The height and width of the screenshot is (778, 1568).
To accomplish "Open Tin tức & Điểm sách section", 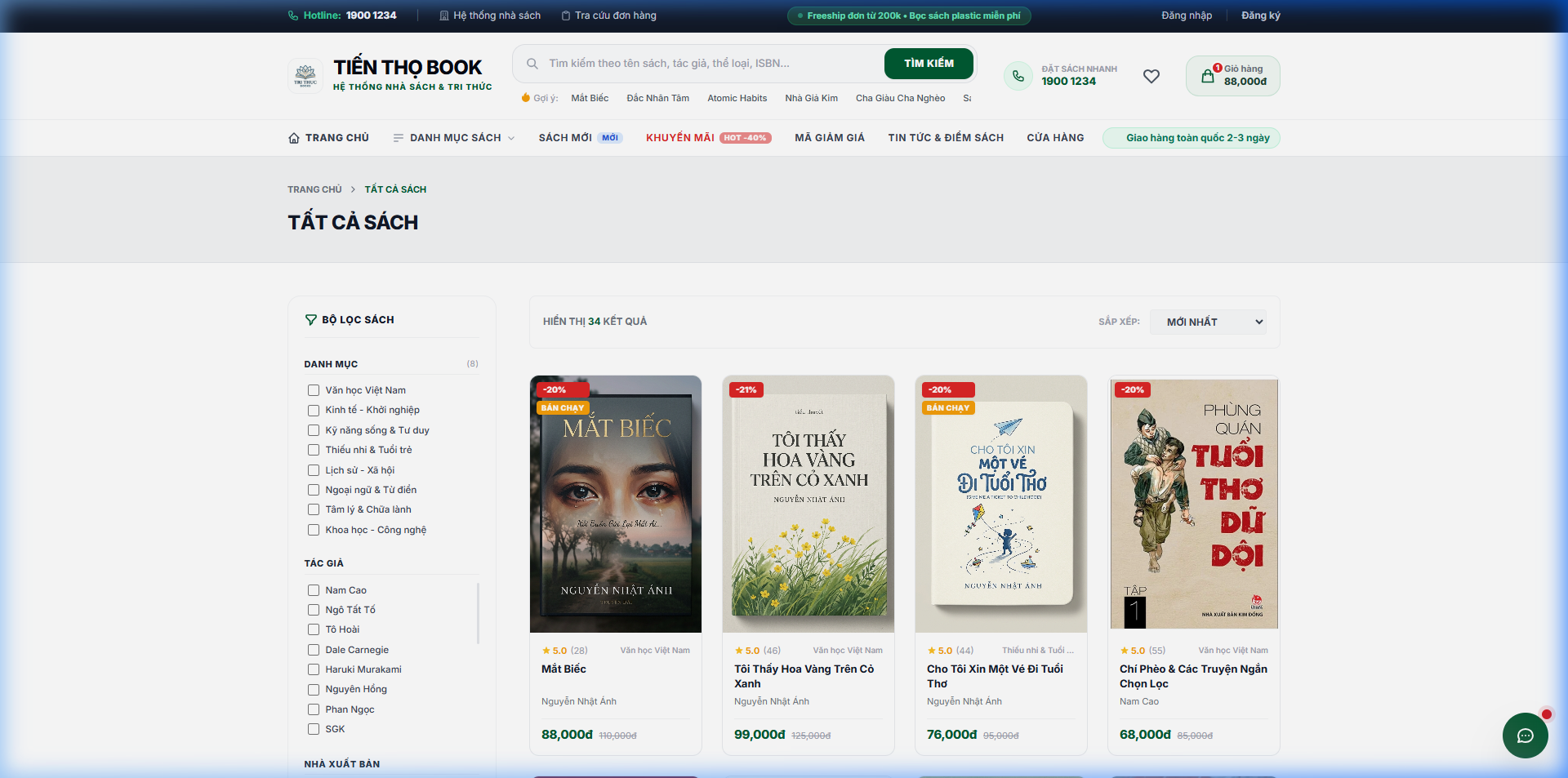I will (946, 138).
